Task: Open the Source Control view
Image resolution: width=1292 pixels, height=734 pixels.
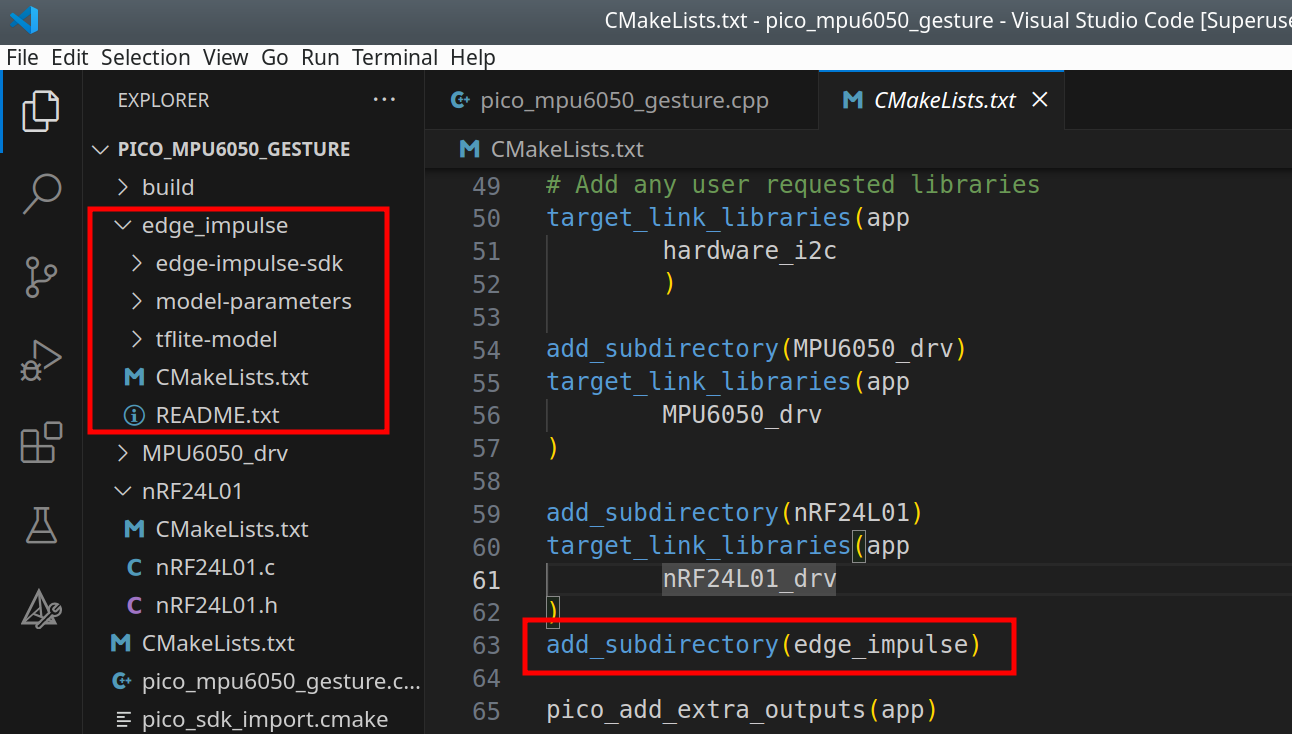Action: pyautogui.click(x=41, y=277)
